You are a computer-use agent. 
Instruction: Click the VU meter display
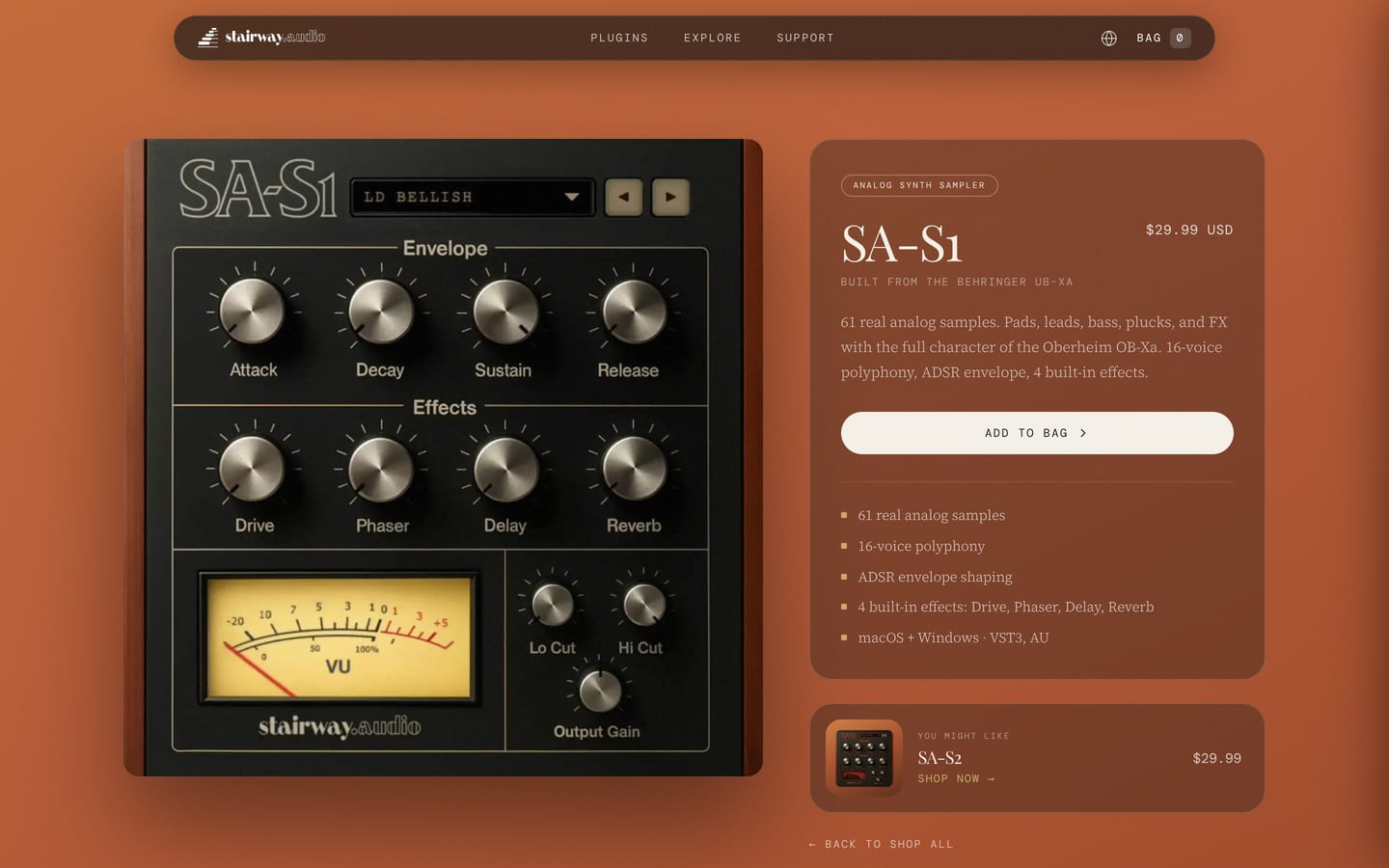pyautogui.click(x=338, y=637)
